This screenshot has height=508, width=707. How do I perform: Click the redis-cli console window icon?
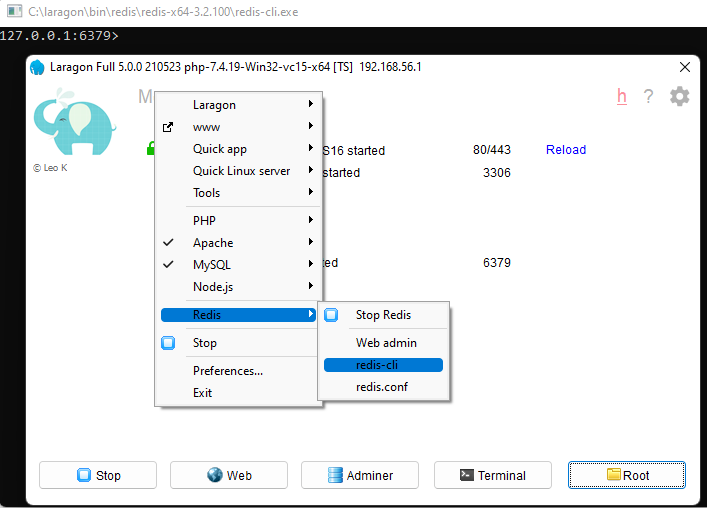click(x=14, y=11)
